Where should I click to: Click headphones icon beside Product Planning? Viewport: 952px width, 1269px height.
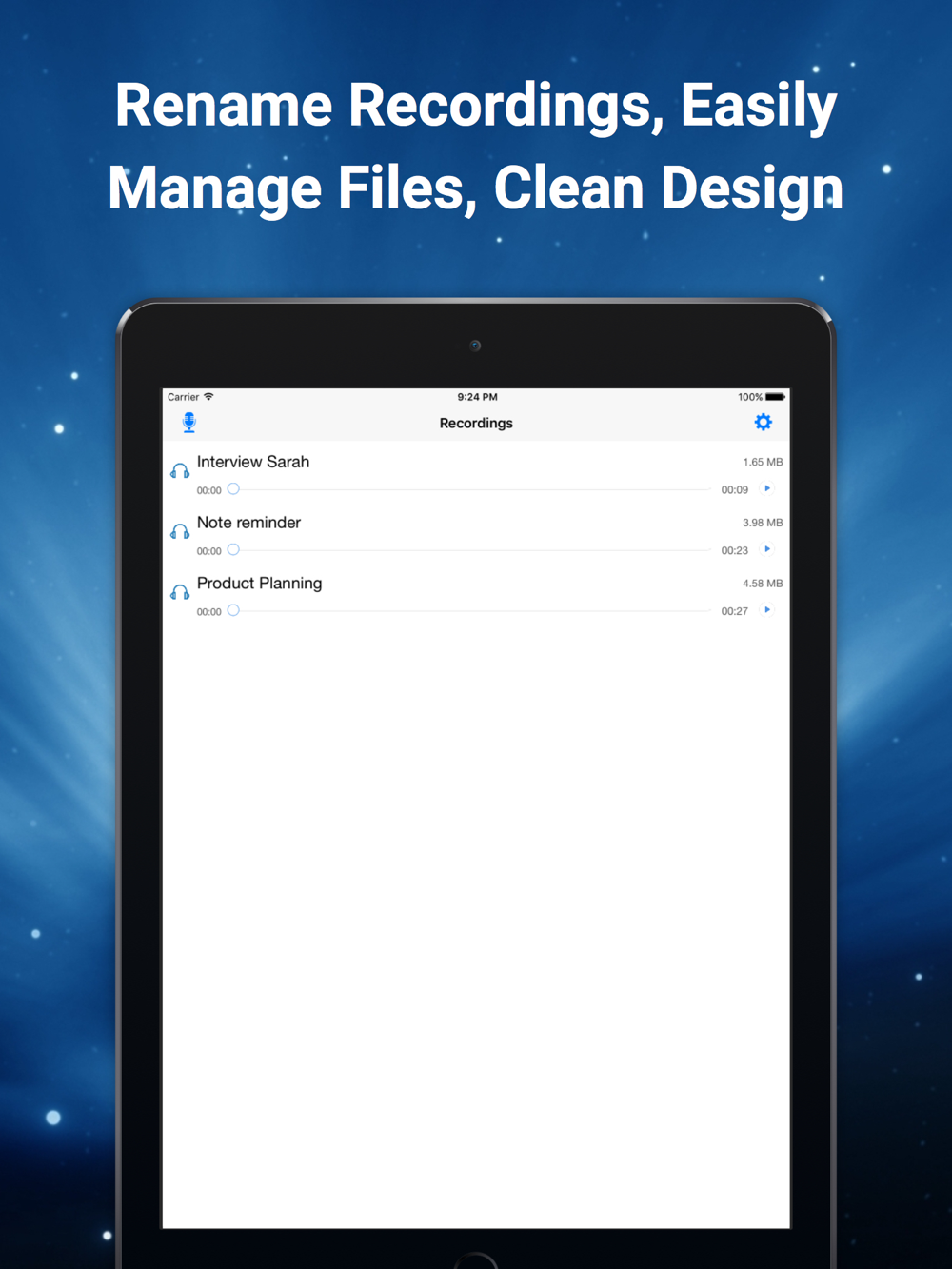pos(180,592)
